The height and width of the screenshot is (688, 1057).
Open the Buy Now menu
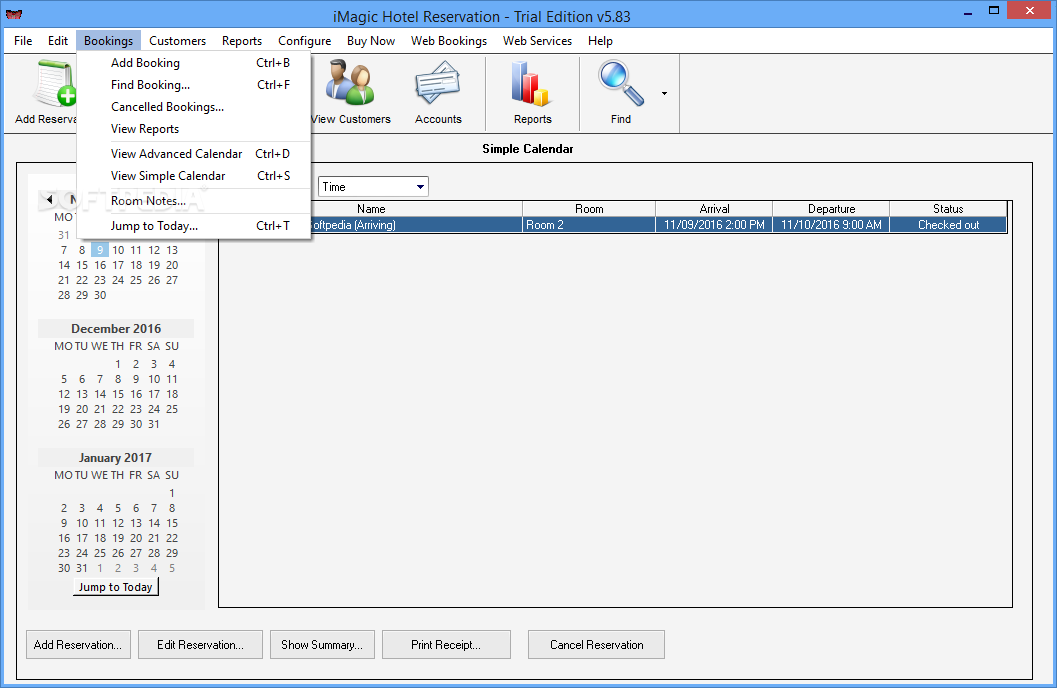(371, 40)
